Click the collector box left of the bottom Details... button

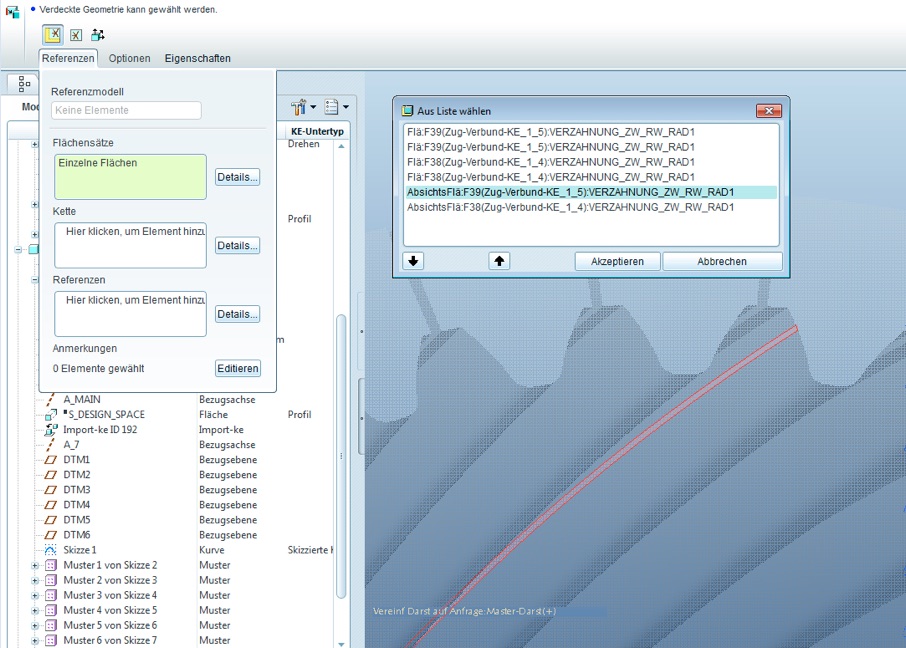(x=131, y=314)
